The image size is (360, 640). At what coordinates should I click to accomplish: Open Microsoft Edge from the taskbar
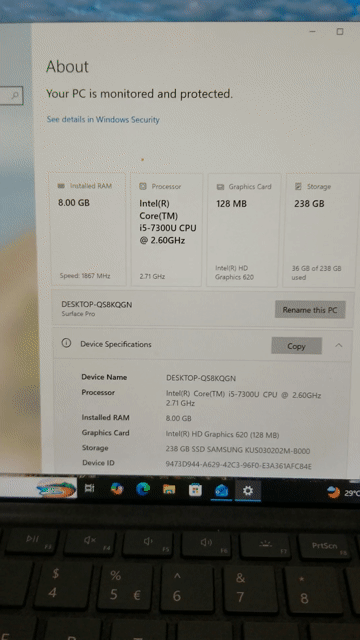pos(143,489)
